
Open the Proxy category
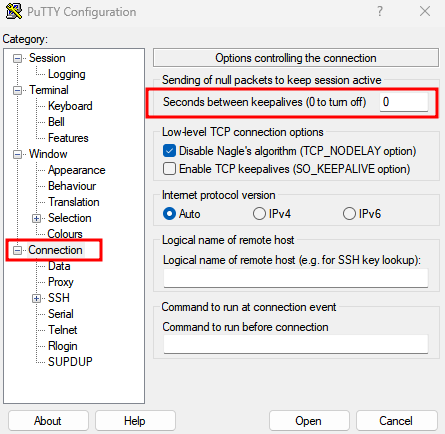(61, 282)
